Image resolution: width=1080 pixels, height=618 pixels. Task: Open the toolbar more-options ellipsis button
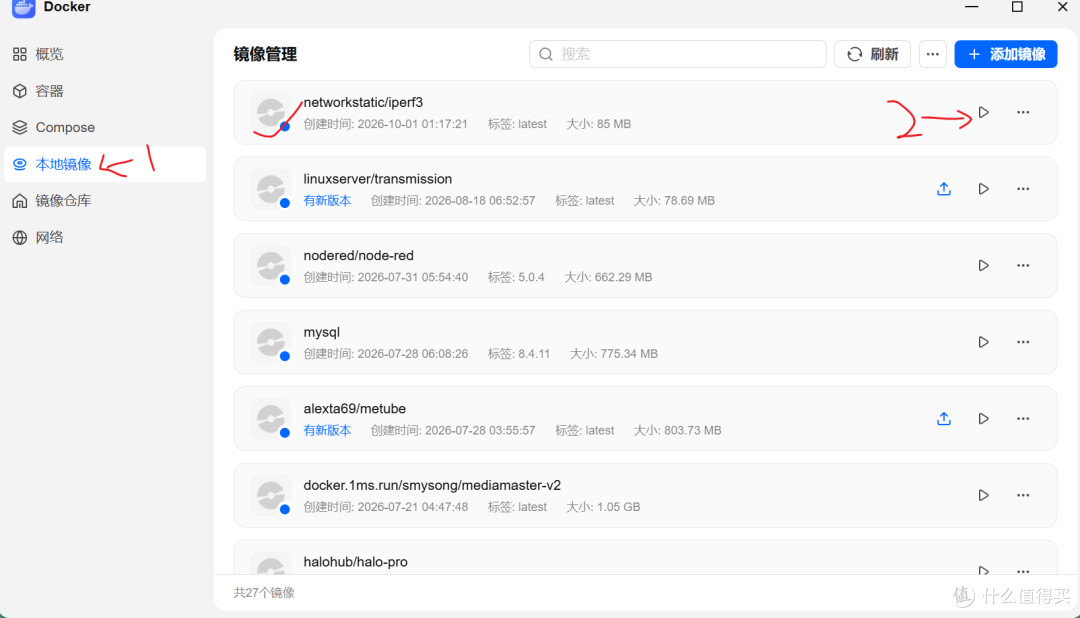click(933, 54)
